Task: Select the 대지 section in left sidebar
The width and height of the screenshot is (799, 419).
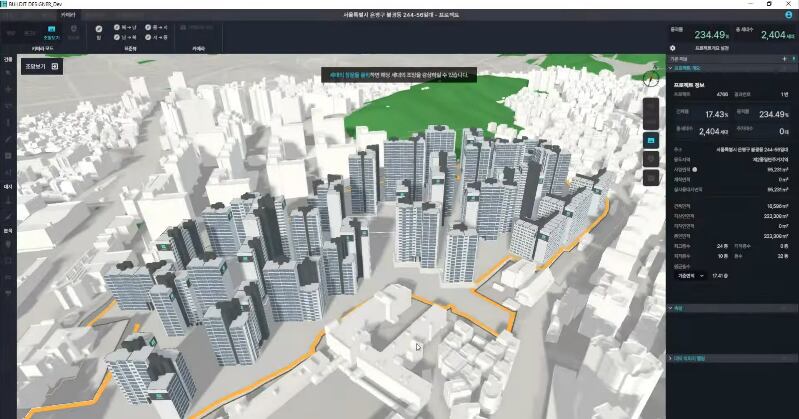Action: click(7, 186)
